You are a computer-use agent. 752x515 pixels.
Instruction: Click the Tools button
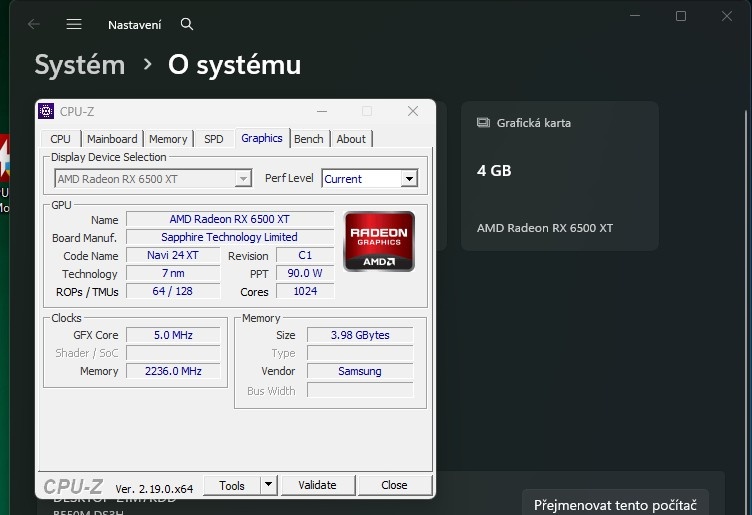(232, 485)
